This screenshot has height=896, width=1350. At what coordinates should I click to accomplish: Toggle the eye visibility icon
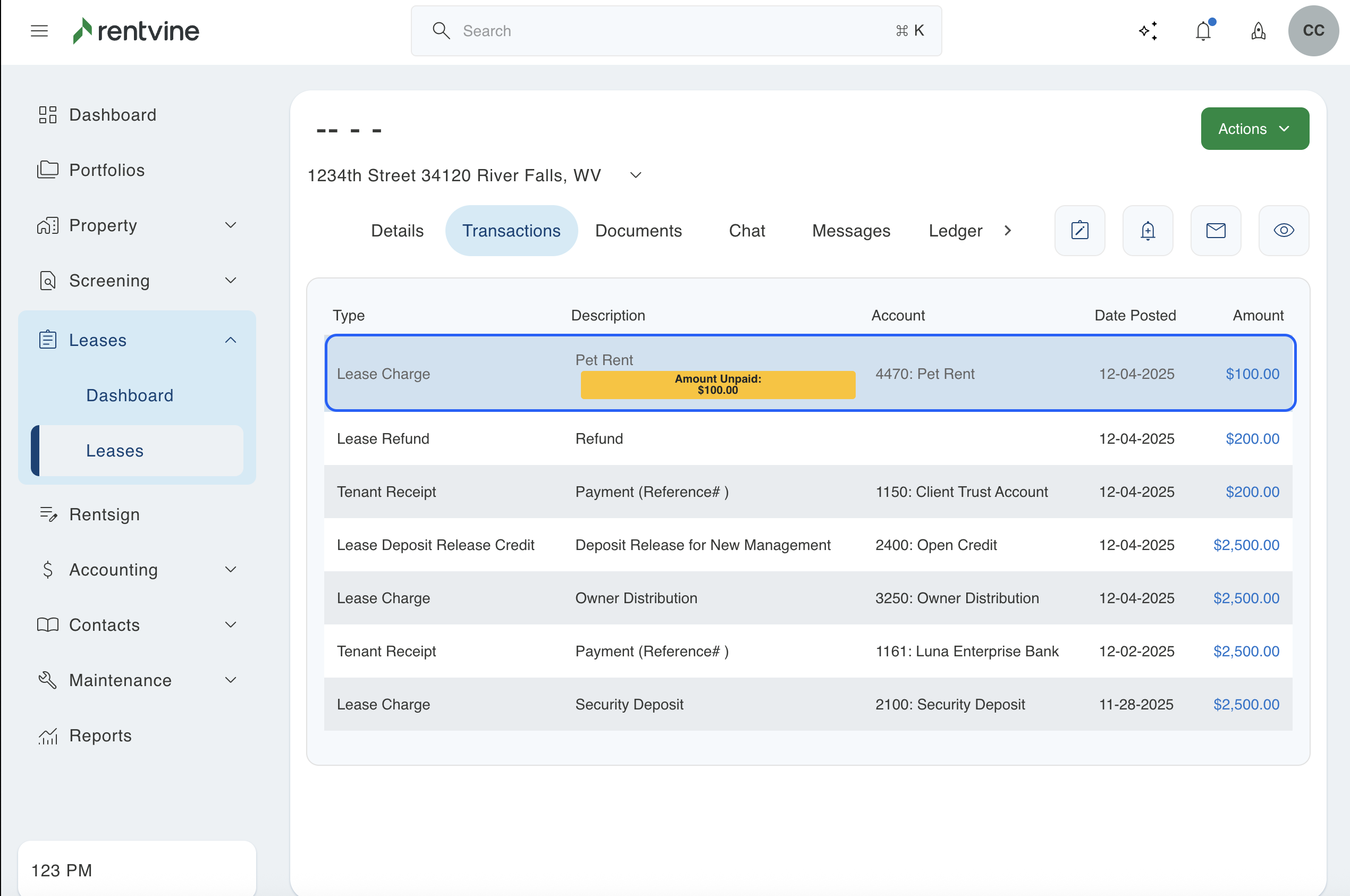[1283, 230]
